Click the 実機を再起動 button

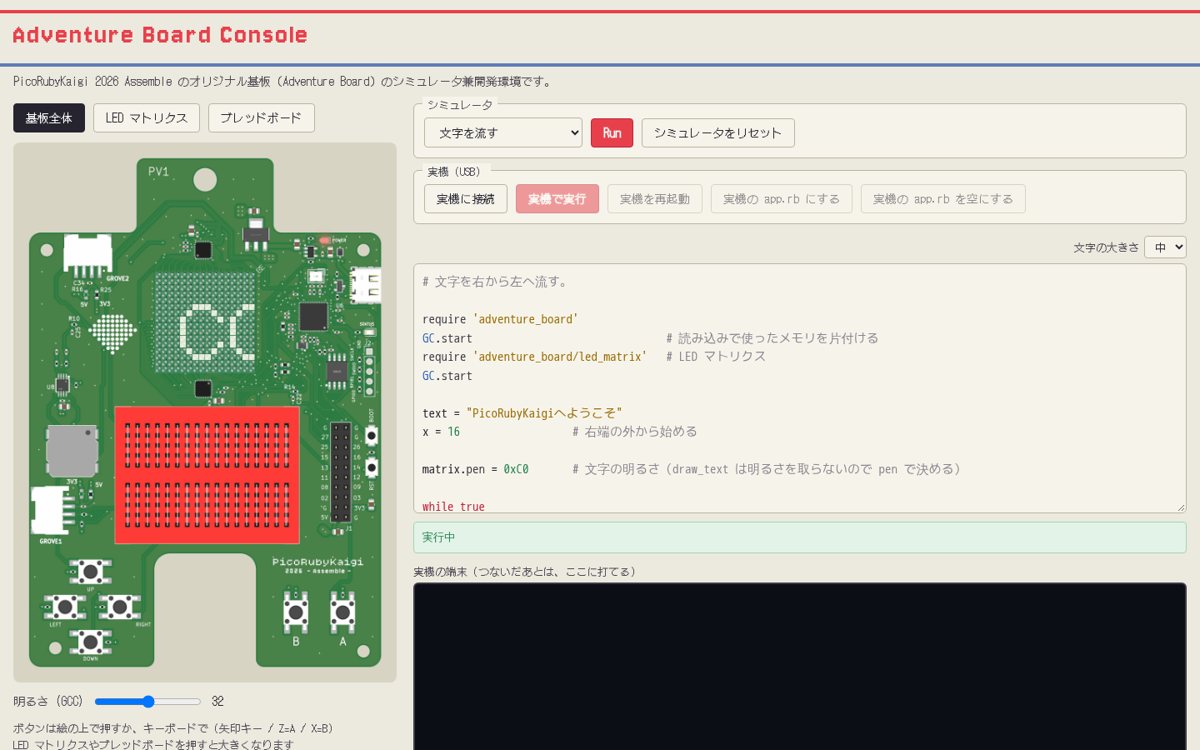(x=655, y=199)
